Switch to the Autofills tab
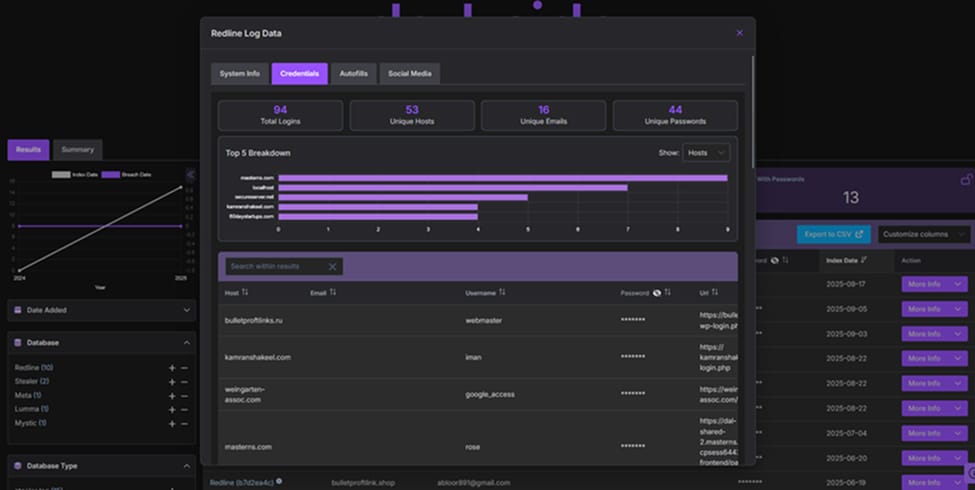The height and width of the screenshot is (490, 975). (353, 74)
